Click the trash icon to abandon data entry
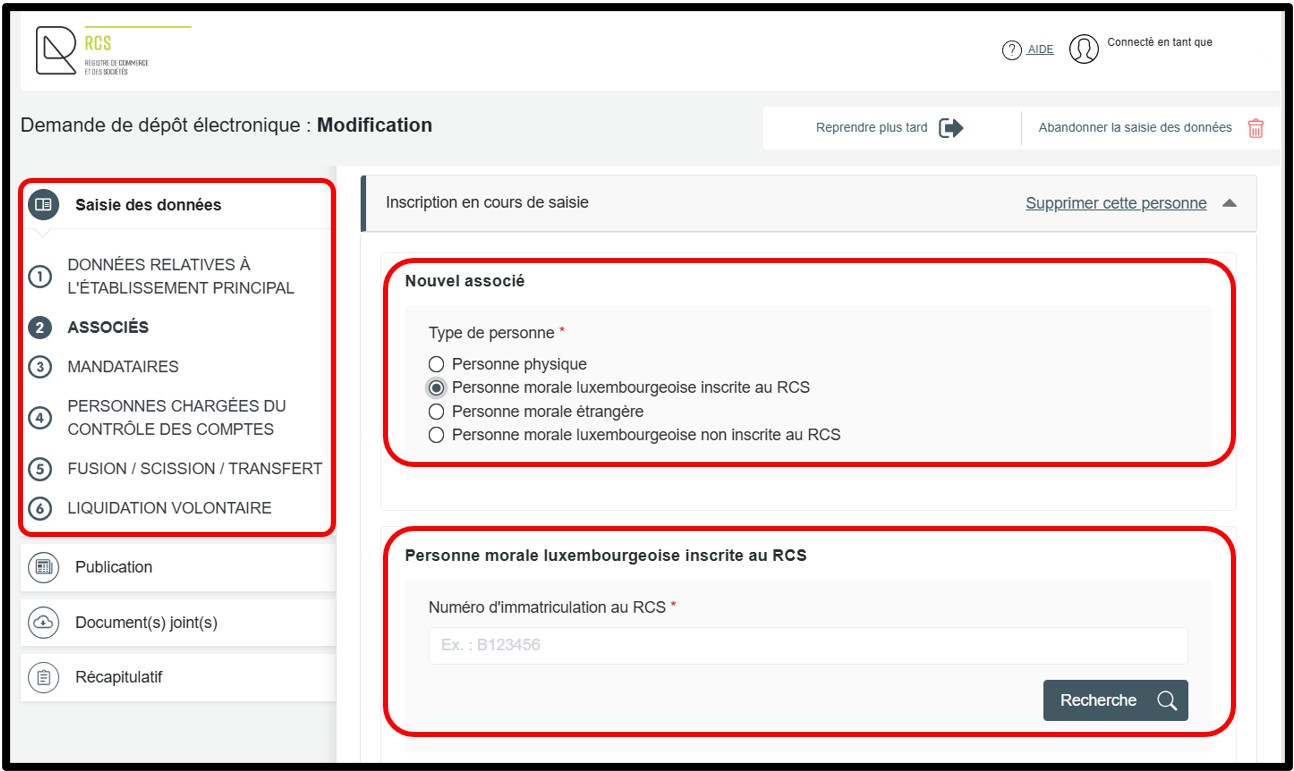This screenshot has height=771, width=1294. (x=1255, y=128)
